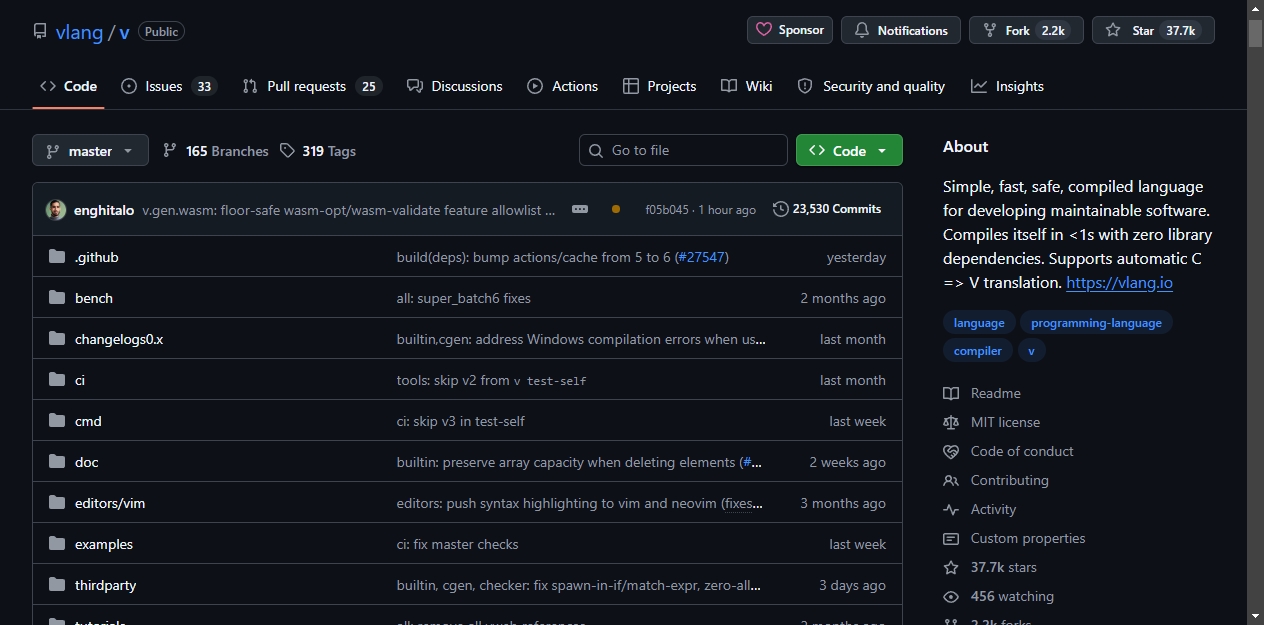Click the f05b045 commit hash
Viewport: 1264px width, 625px height.
point(667,210)
